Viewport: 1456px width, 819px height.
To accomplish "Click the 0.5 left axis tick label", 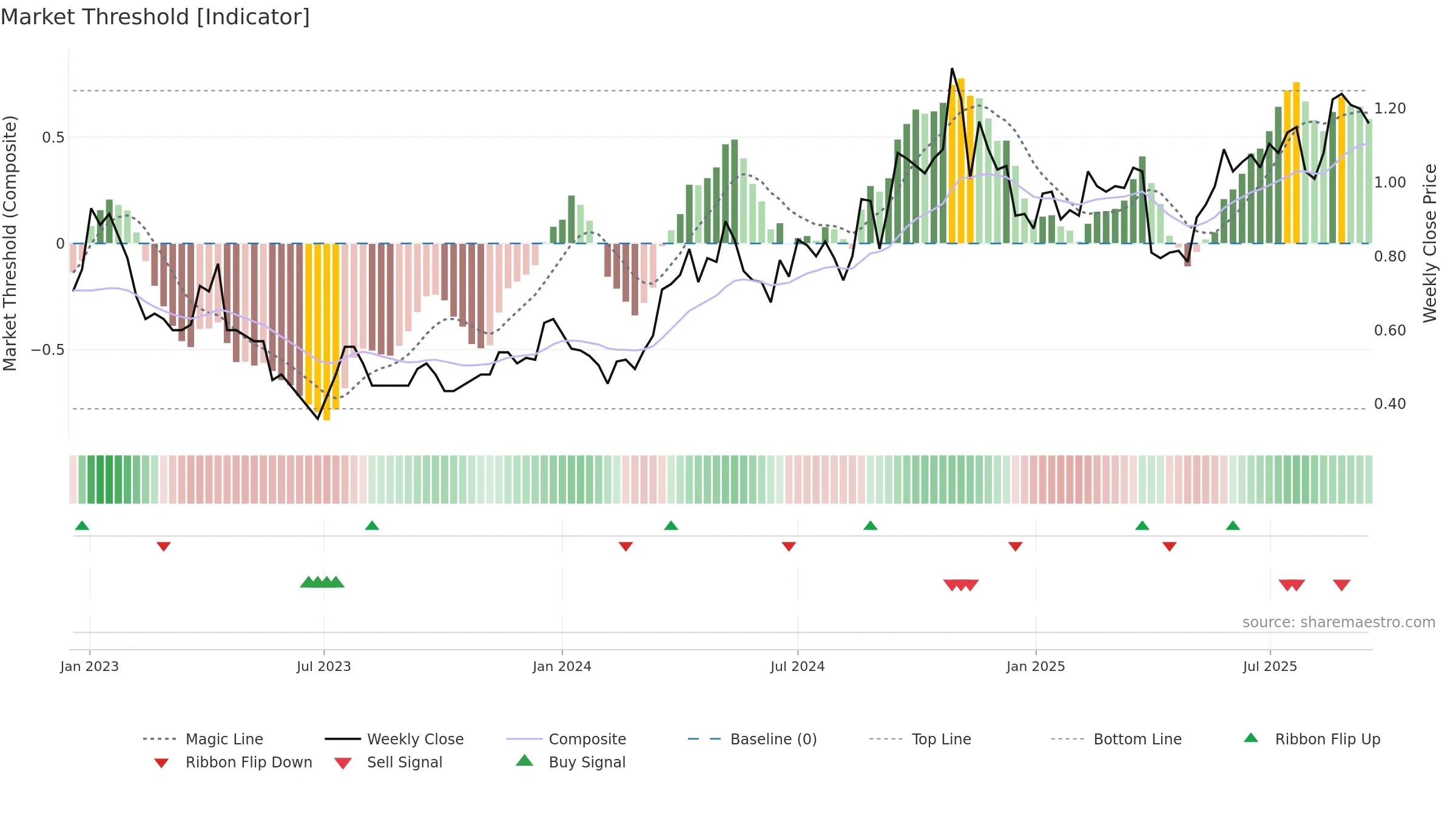I will 53,138.
